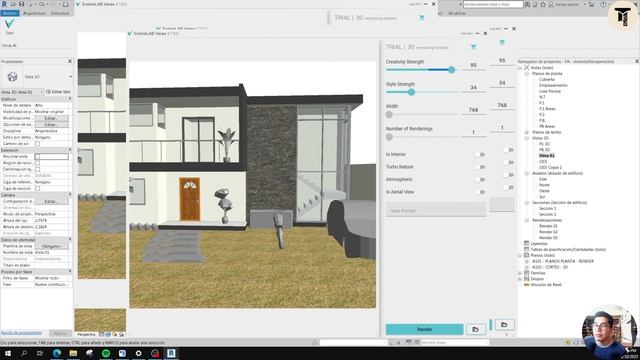Click the Tablas de planificación icon
This screenshot has width=640, height=360.
(x=527, y=249)
